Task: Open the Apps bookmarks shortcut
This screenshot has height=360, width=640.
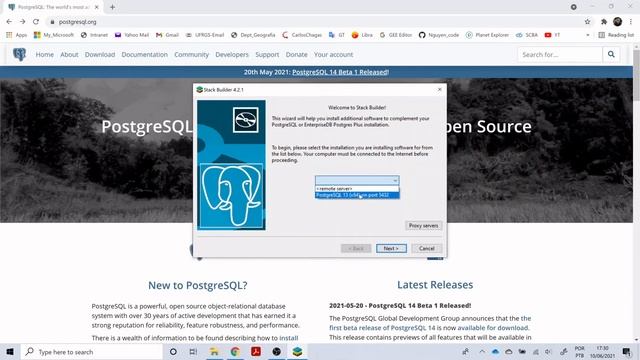Action: pyautogui.click(x=17, y=35)
